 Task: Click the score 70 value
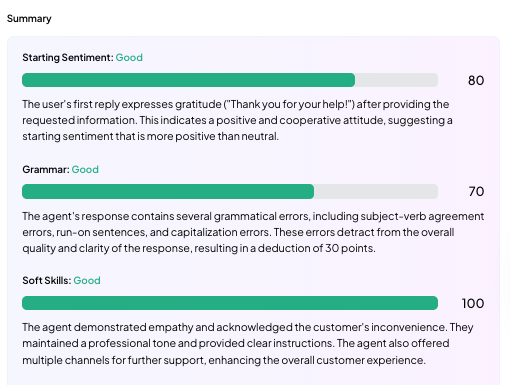476,192
